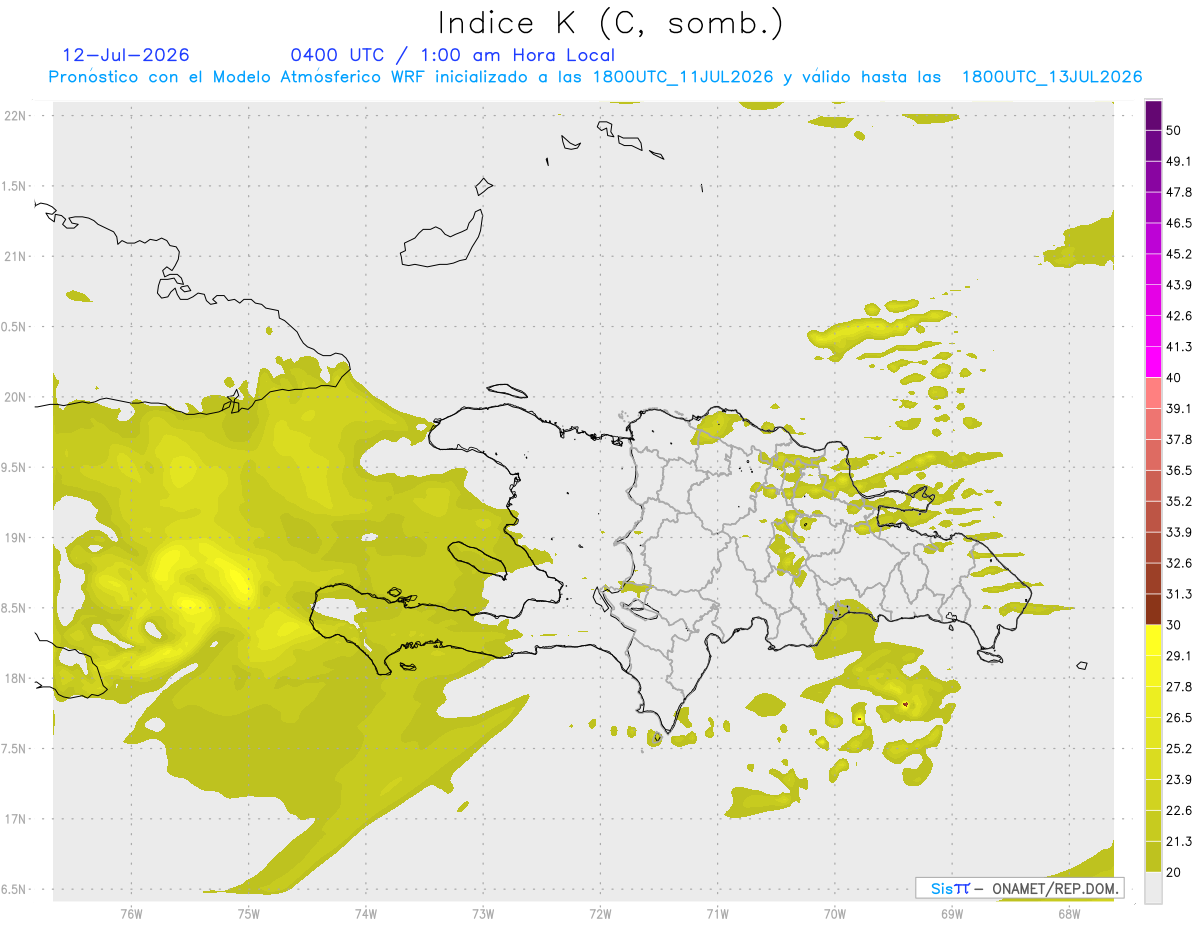Click the '19N' latitude label
The width and height of the screenshot is (1200, 927).
pos(17,538)
